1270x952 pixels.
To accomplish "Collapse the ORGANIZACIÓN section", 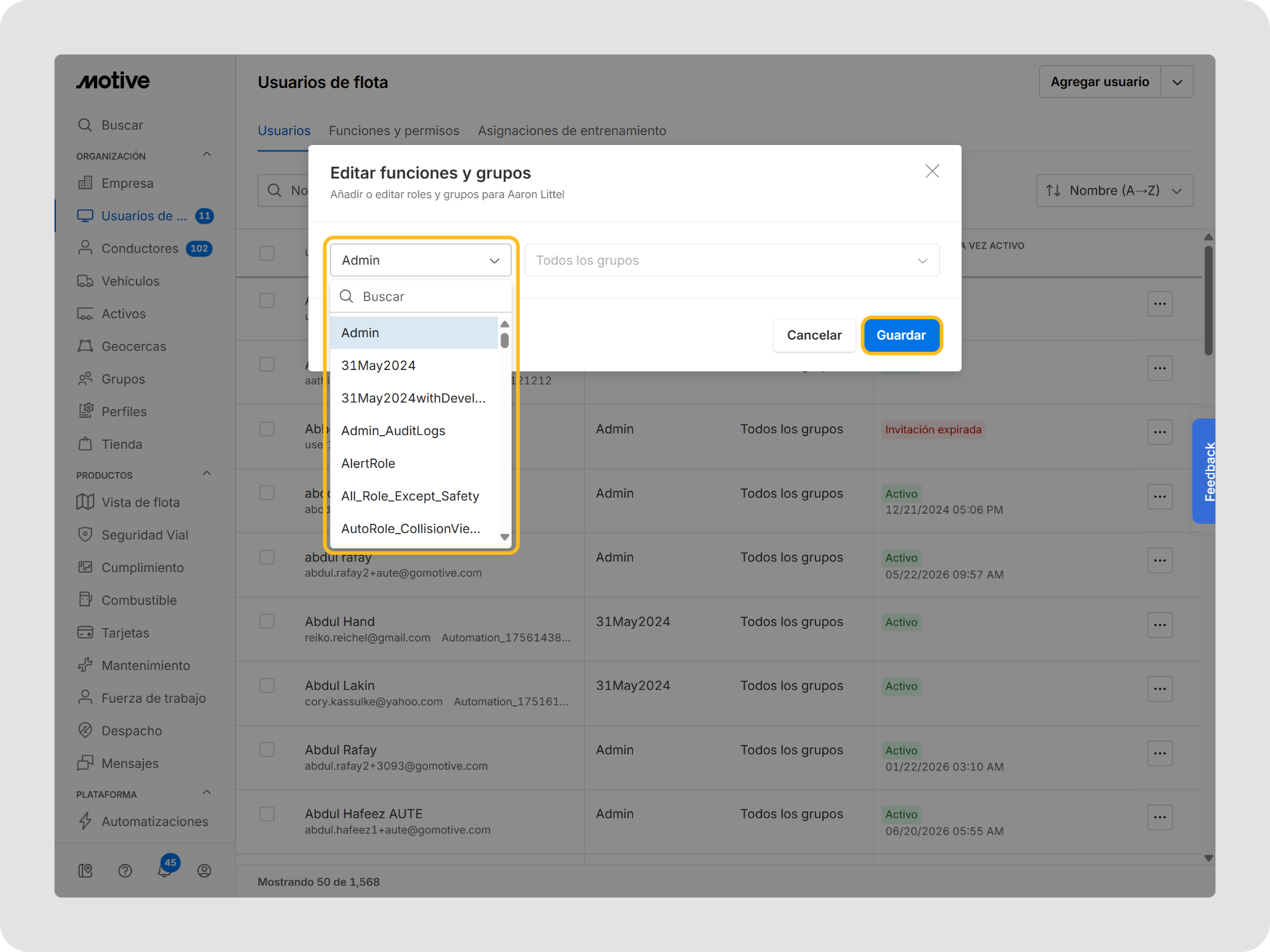I will point(207,155).
